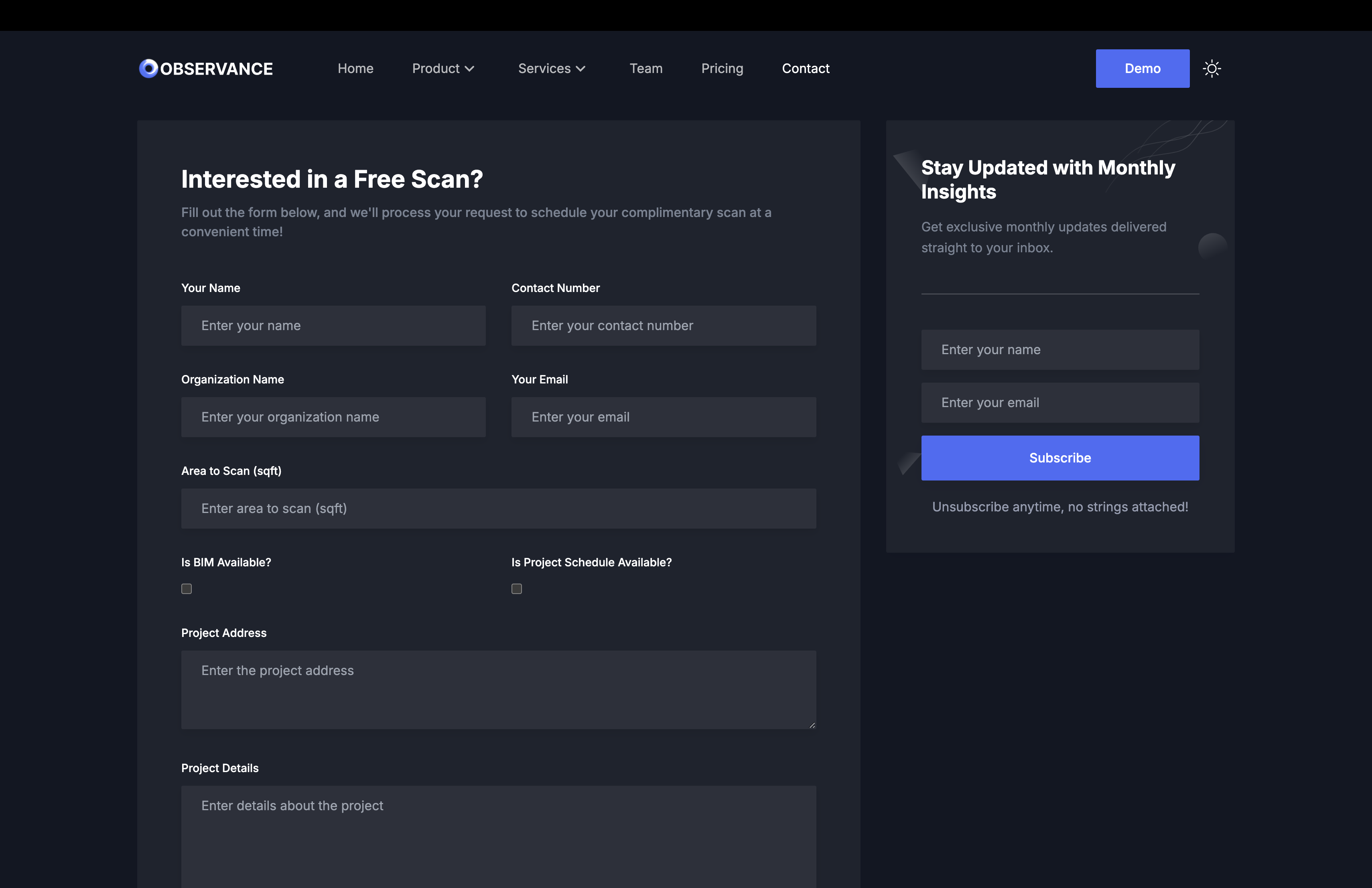Image resolution: width=1372 pixels, height=888 pixels.
Task: Expand the Services dropdown menu
Action: (551, 69)
